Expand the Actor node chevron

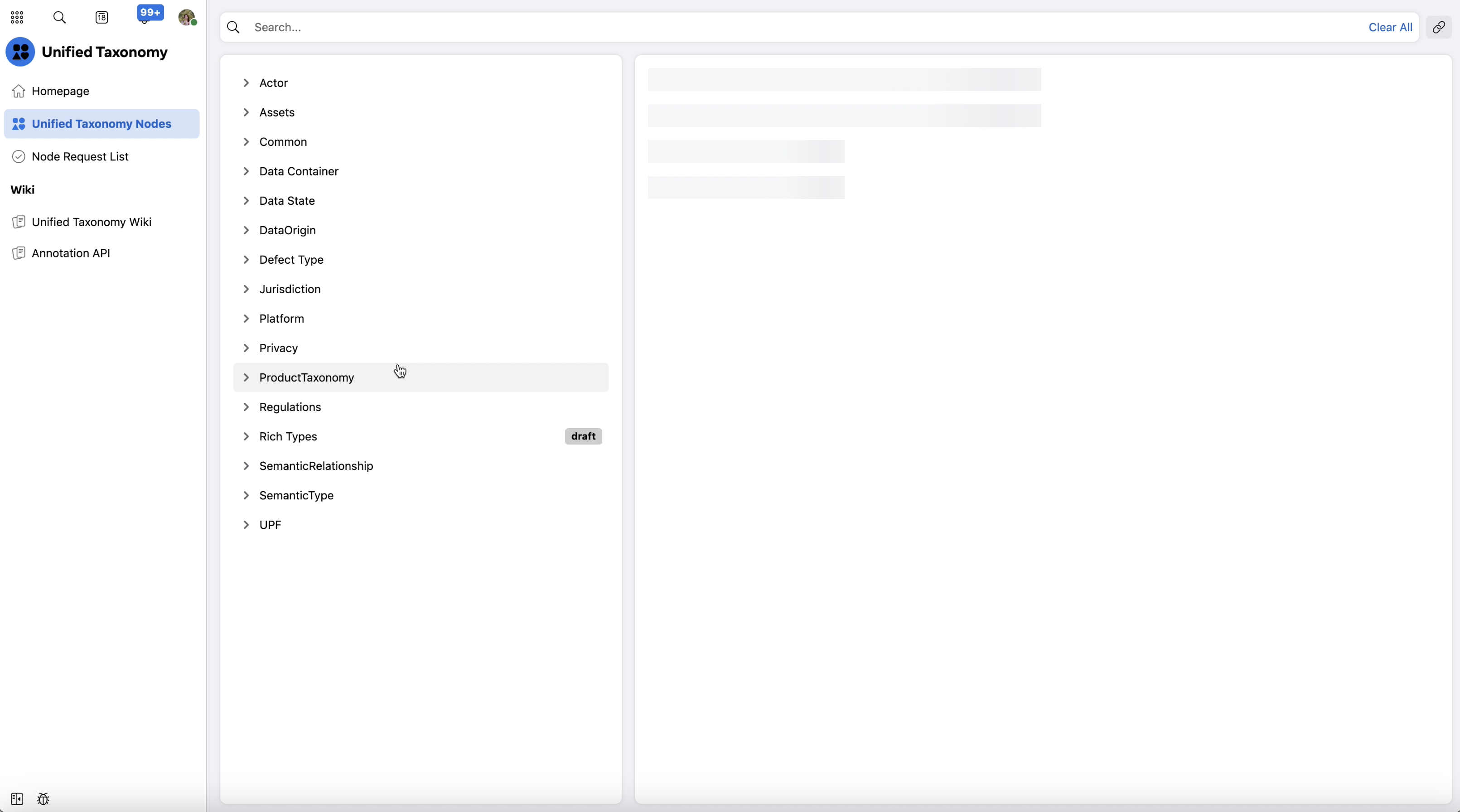tap(246, 83)
